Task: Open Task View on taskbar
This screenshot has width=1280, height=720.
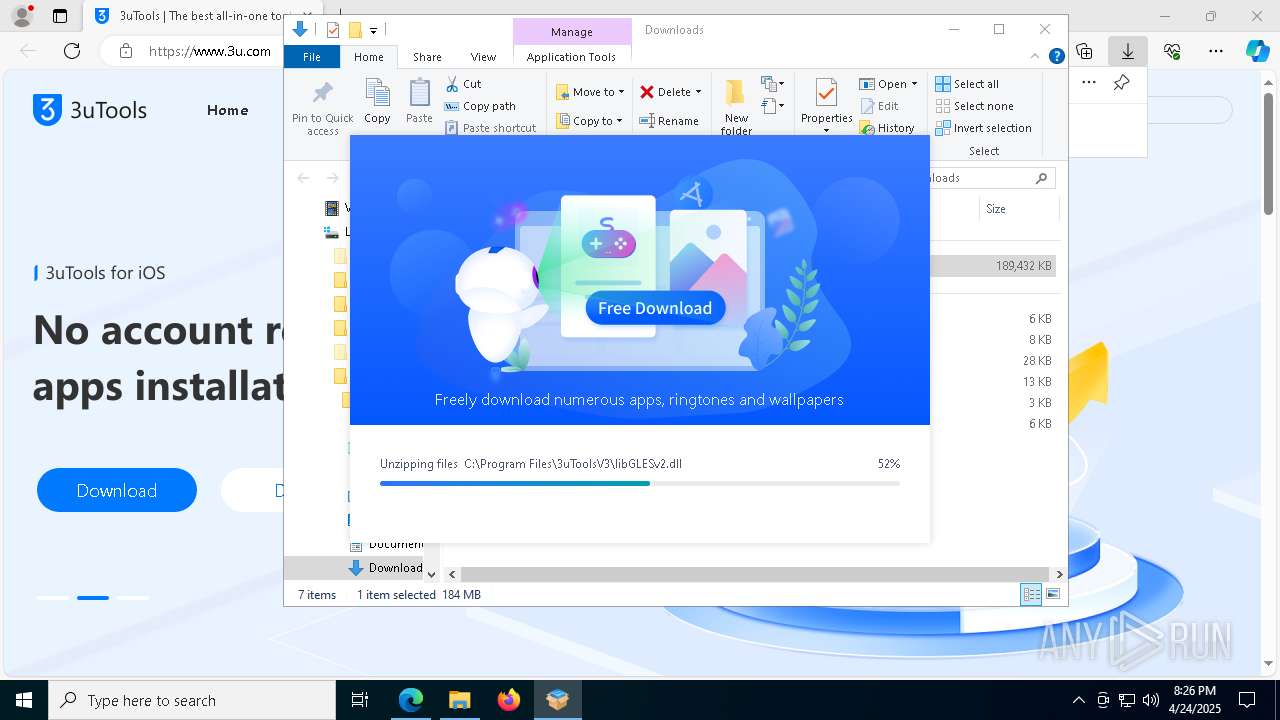Action: click(x=360, y=700)
